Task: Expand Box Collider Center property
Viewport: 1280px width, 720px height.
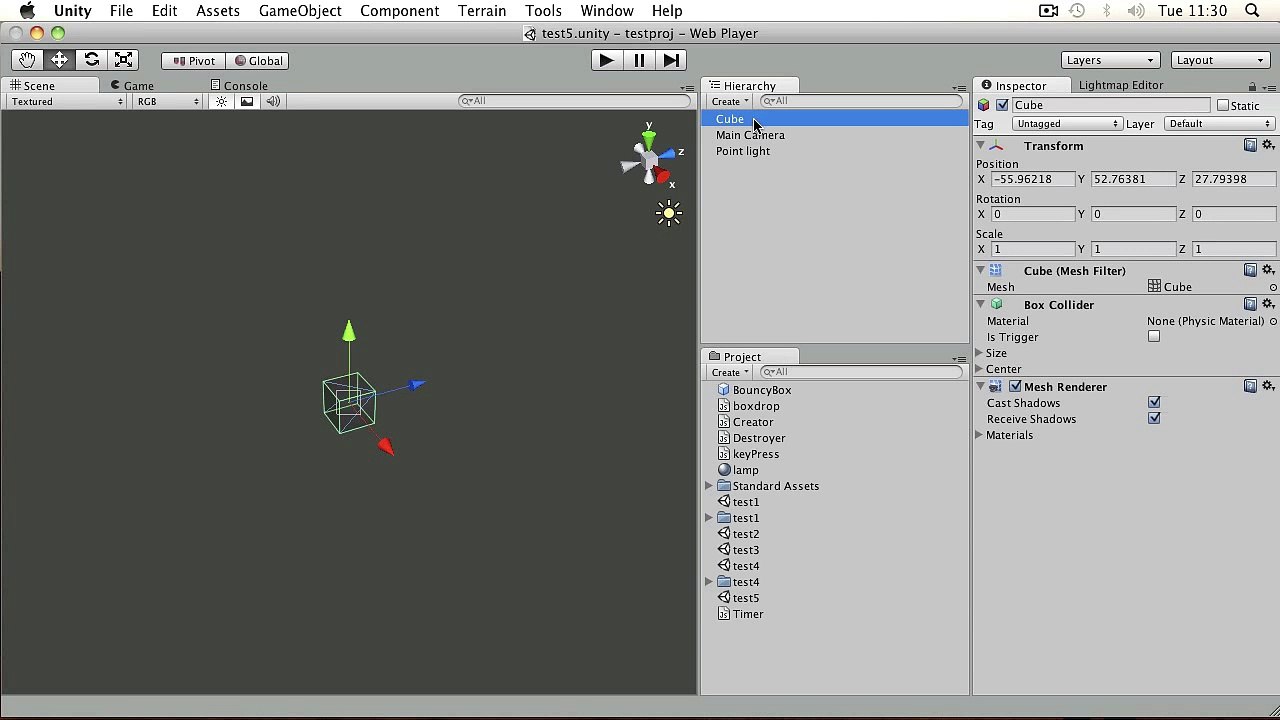Action: pyautogui.click(x=979, y=369)
